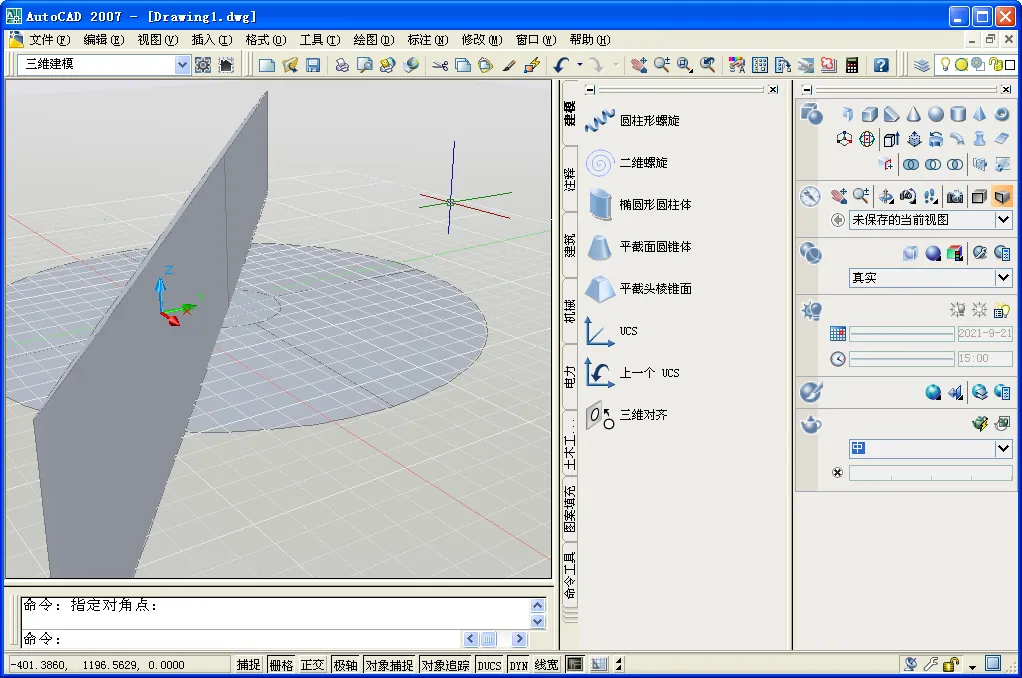Open a new drawing with the New icon
1022x678 pixels.
[264, 64]
